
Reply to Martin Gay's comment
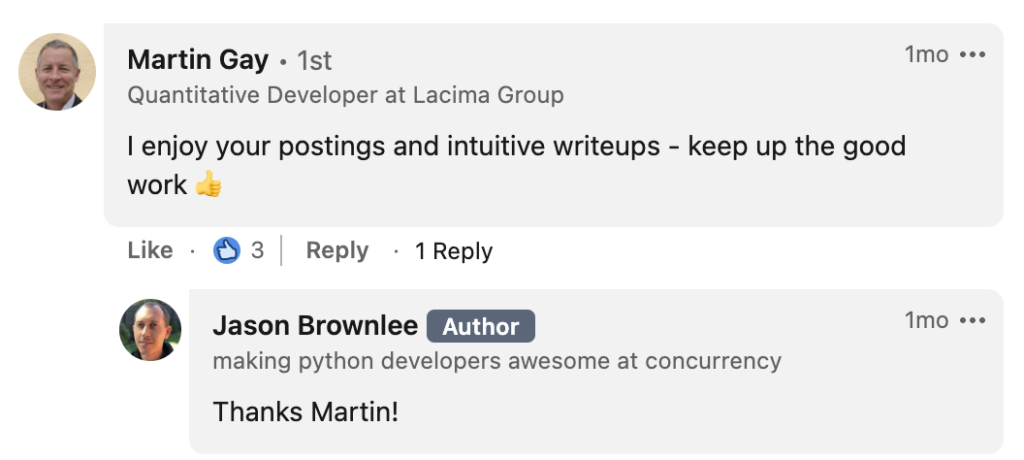(x=337, y=251)
